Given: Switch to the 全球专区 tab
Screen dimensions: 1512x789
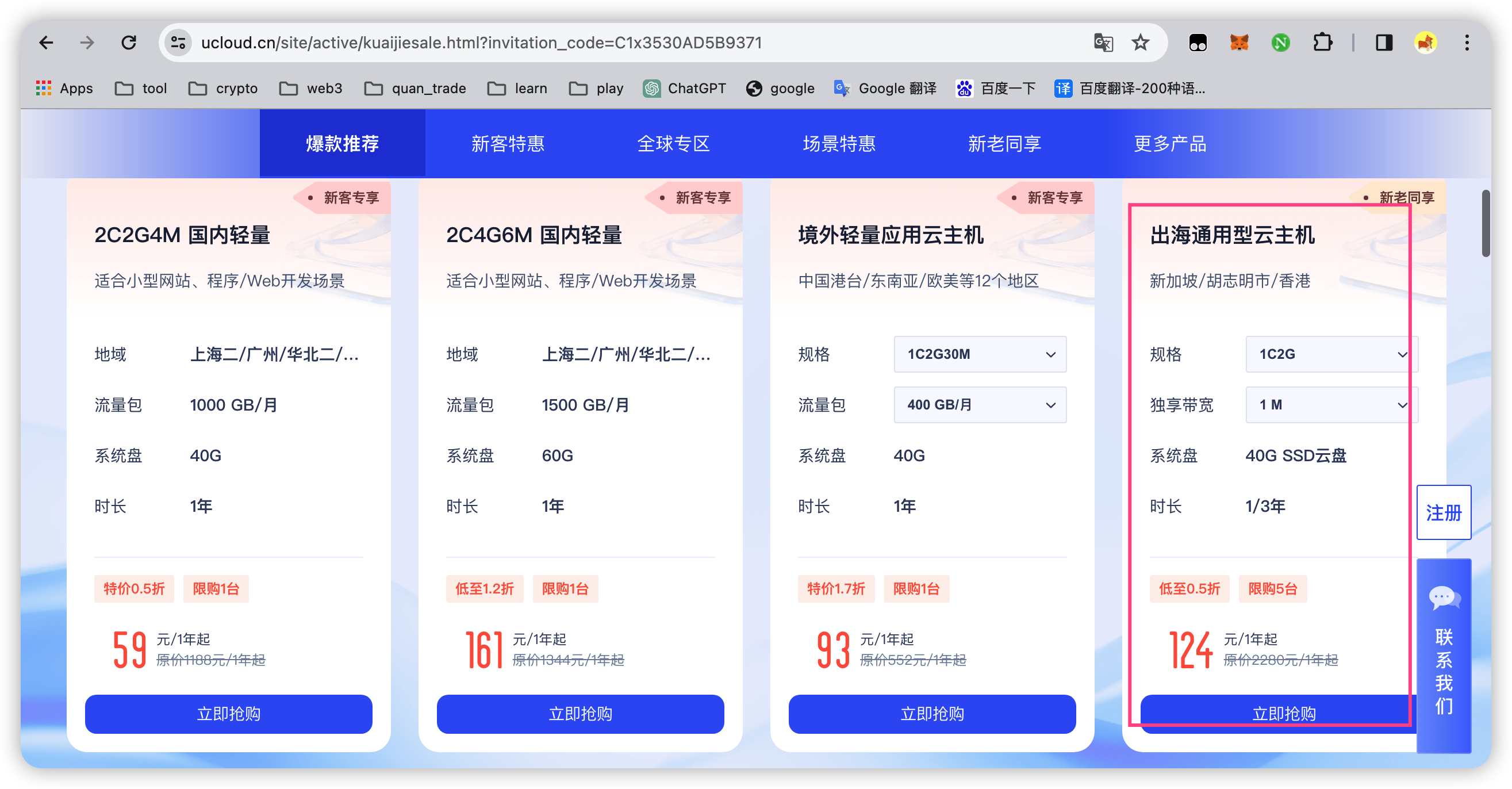Looking at the screenshot, I should 673,144.
